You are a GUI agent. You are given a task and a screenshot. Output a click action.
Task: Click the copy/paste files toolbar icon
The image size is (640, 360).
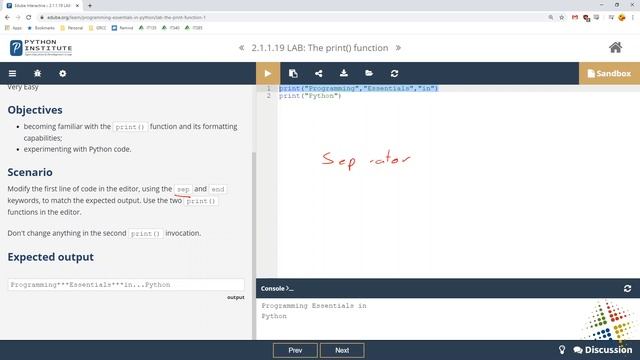click(x=293, y=73)
